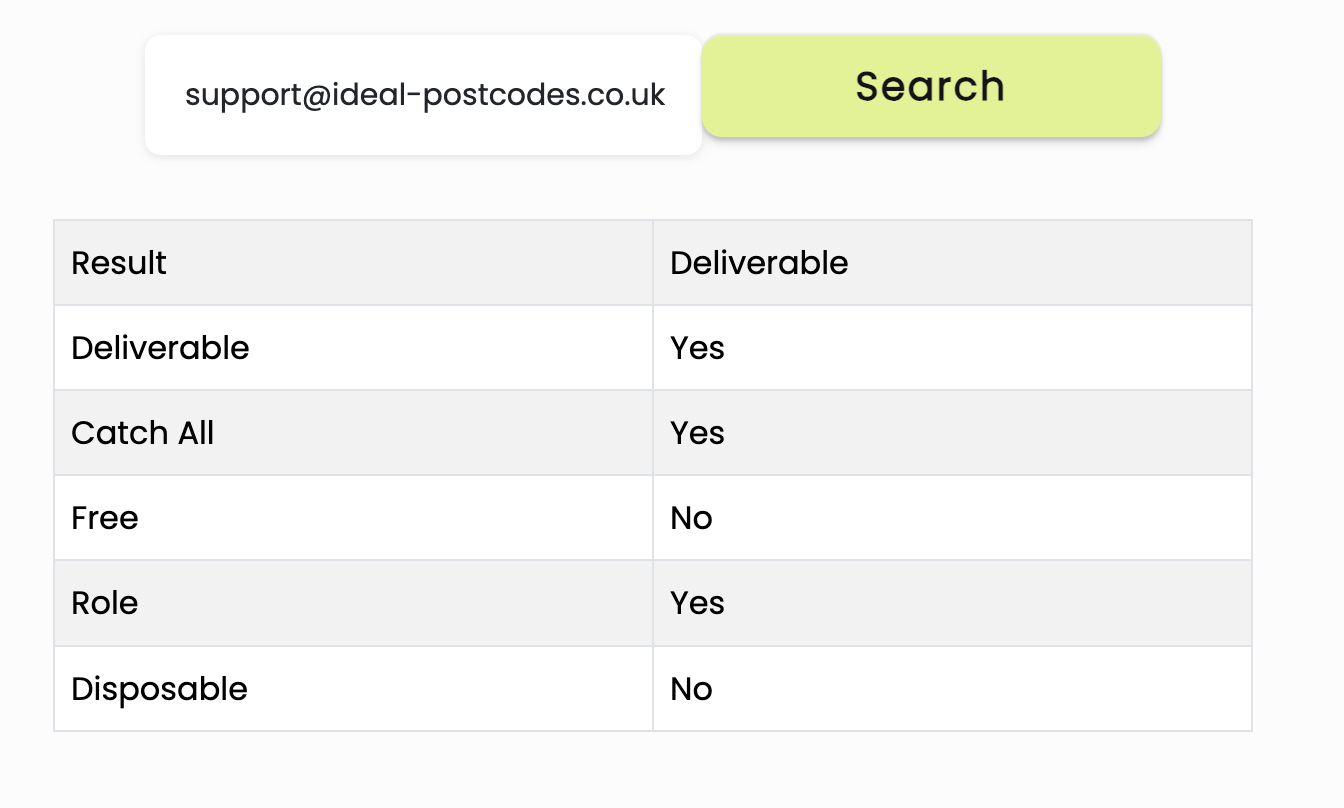This screenshot has height=808, width=1344.
Task: Click the Disposable row label
Action: [159, 689]
